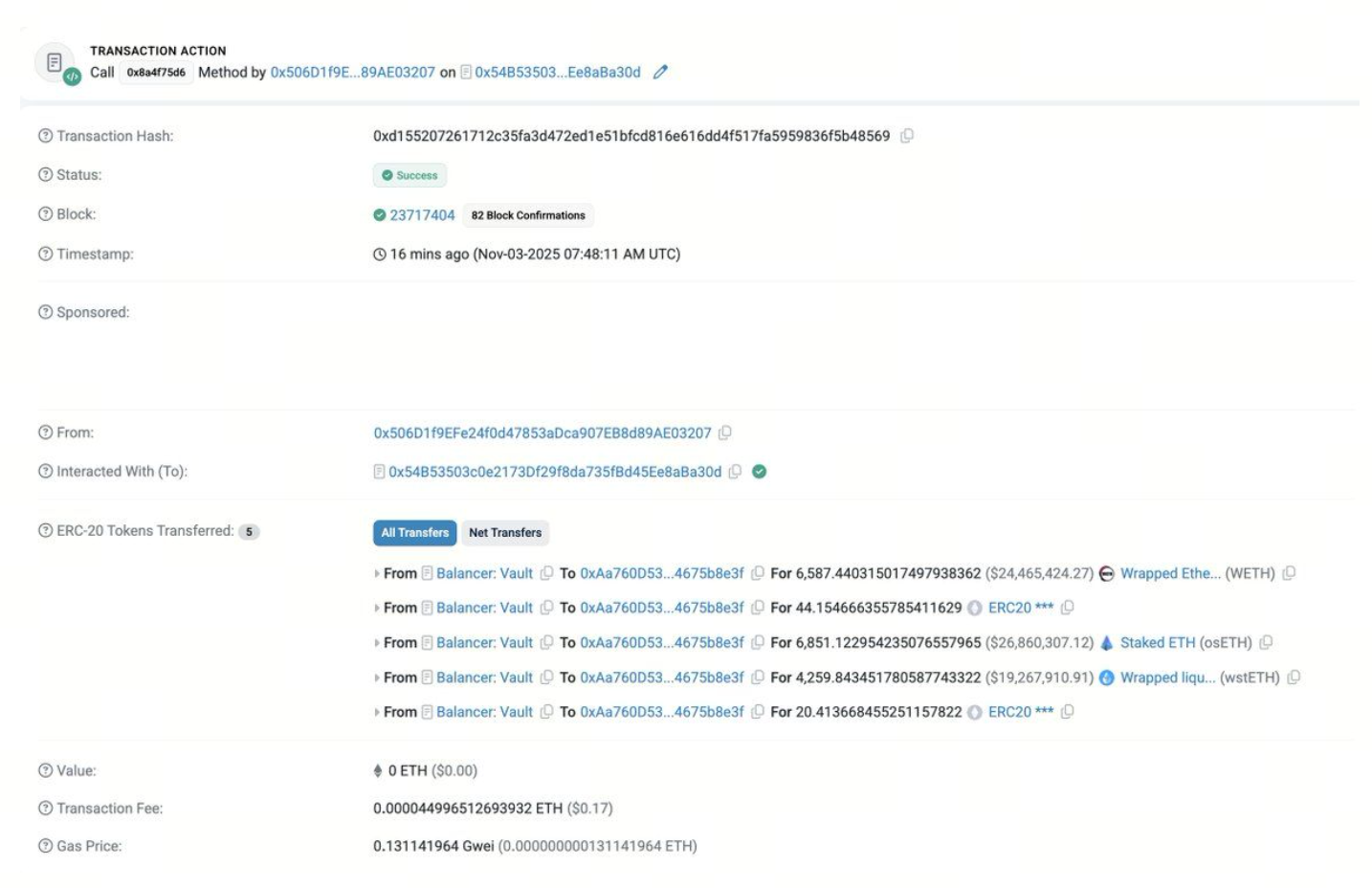Click the transfers count badge 5
The width and height of the screenshot is (1372, 888).
pyautogui.click(x=249, y=532)
